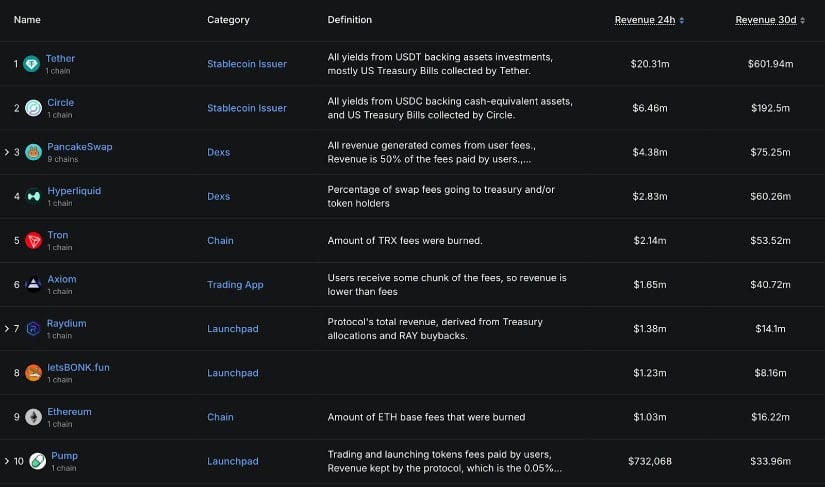
Task: Click Pump's Launchpad category link
Action: (233, 462)
